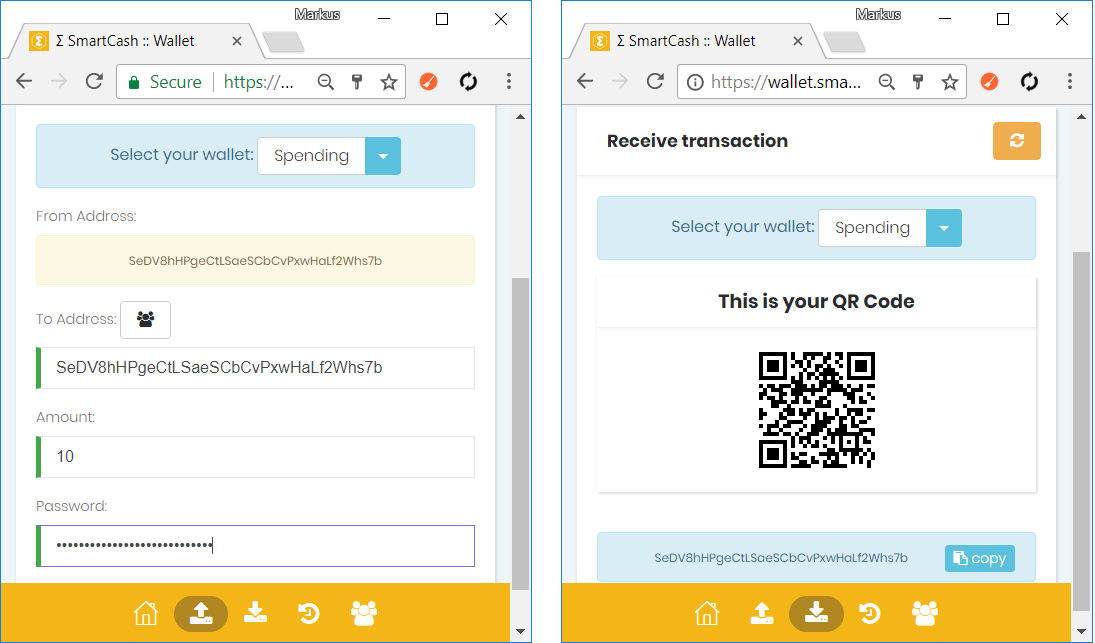Click scroll up arrow in left window
The height and width of the screenshot is (643, 1095).
pyautogui.click(x=520, y=117)
